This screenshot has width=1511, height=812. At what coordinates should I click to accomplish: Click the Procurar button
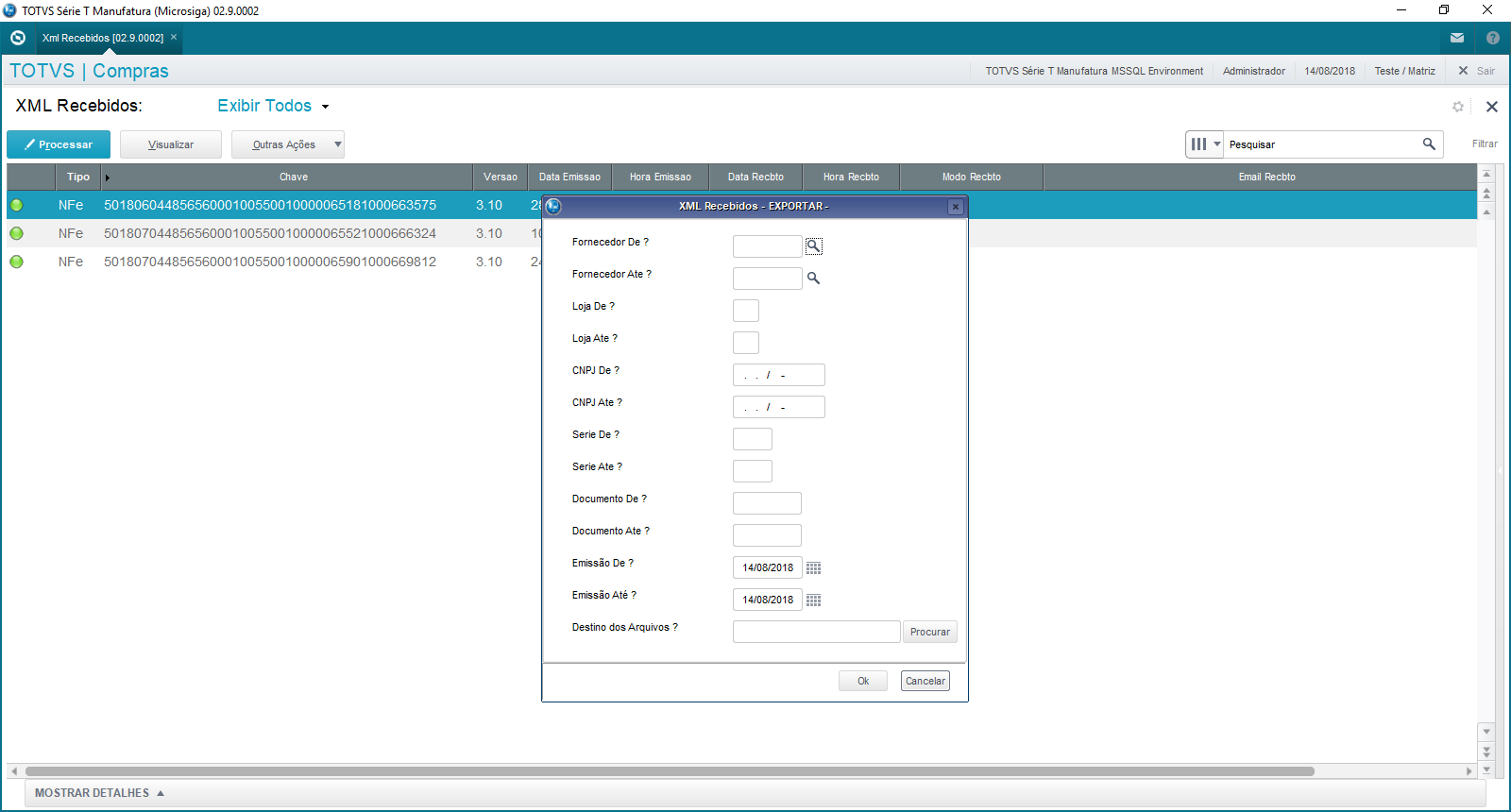tap(929, 632)
